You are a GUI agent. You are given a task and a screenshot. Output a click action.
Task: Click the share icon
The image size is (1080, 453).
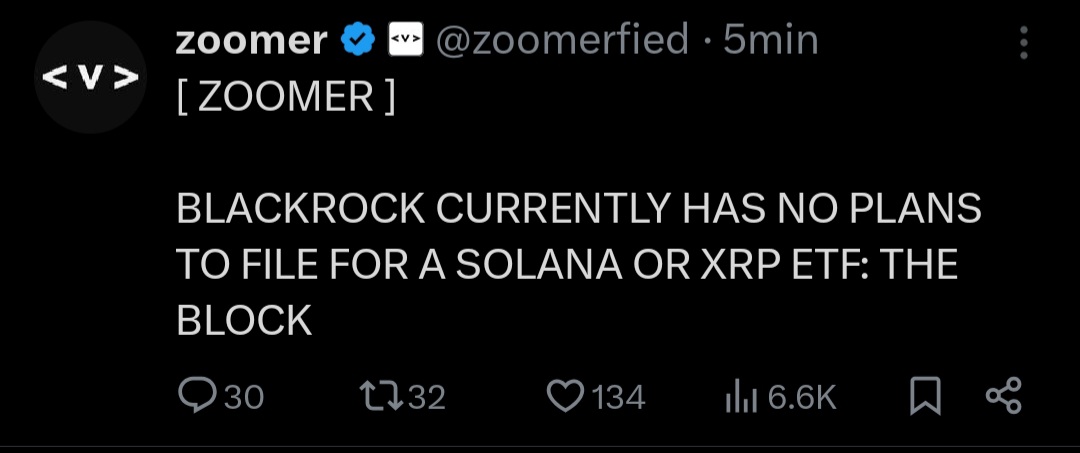(x=1004, y=396)
